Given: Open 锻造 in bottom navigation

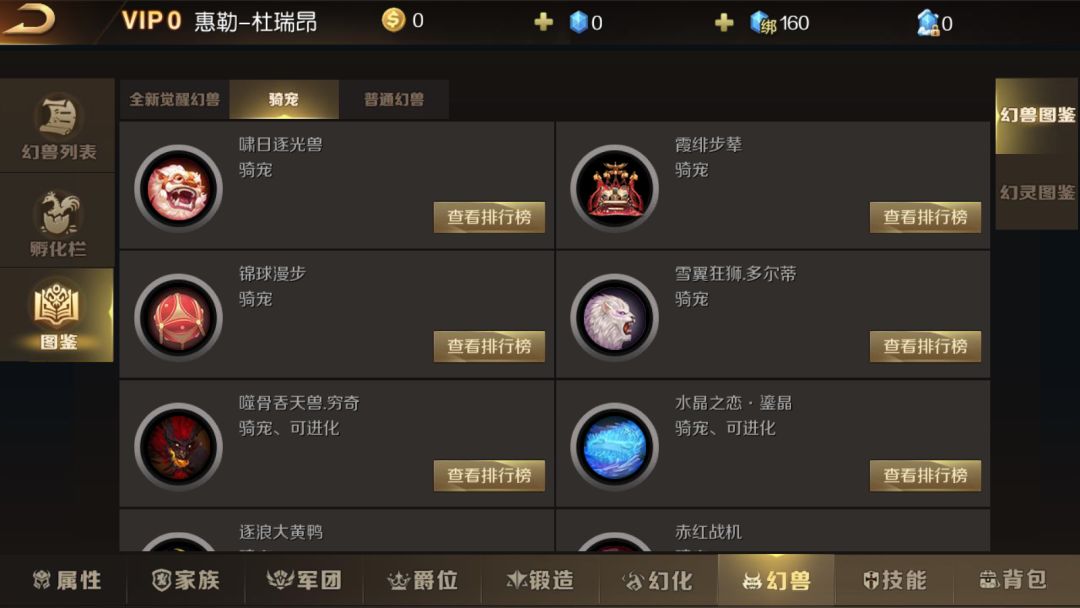Looking at the screenshot, I should point(540,580).
